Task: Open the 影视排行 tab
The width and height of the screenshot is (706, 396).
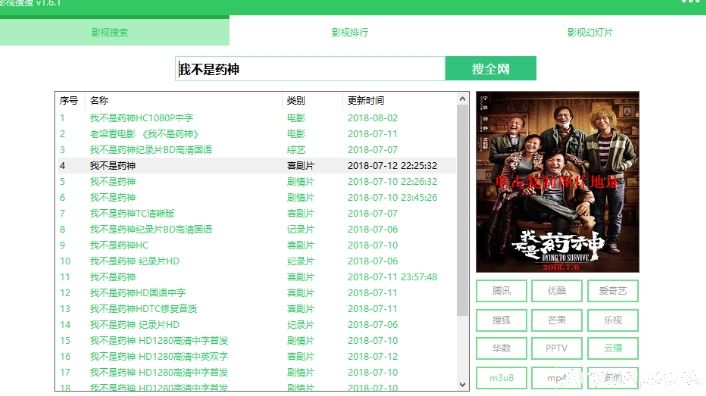Action: [x=350, y=32]
